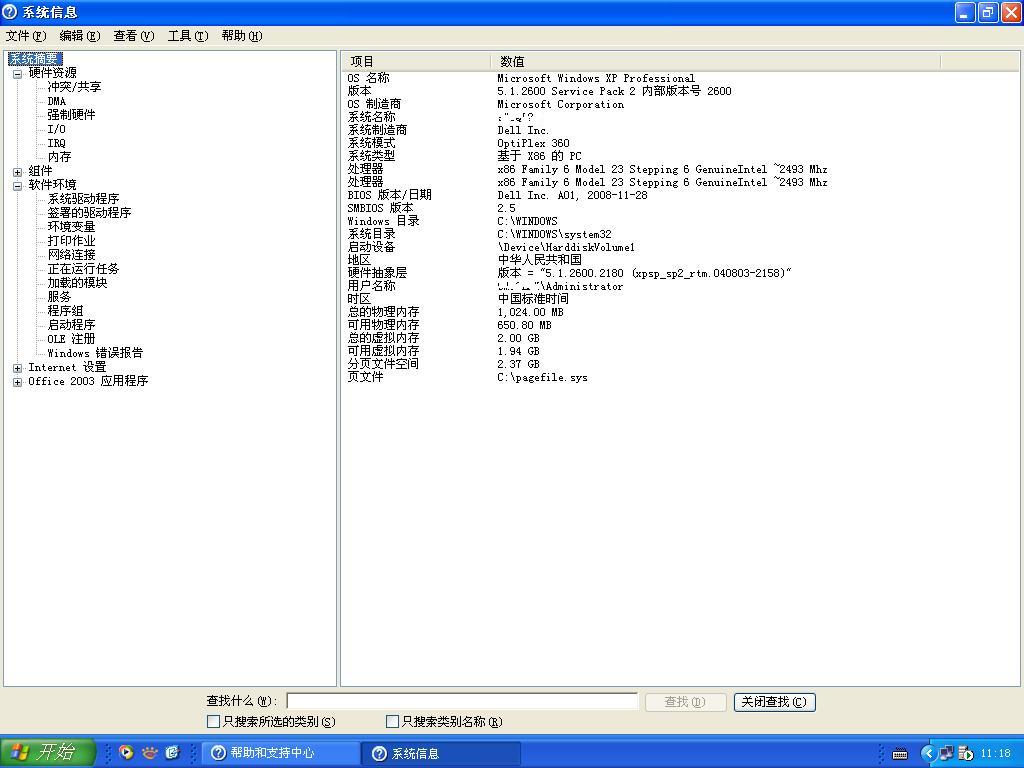Select 系统驱动程序 in the tree
Viewport: 1024px width, 768px height.
[x=83, y=199]
